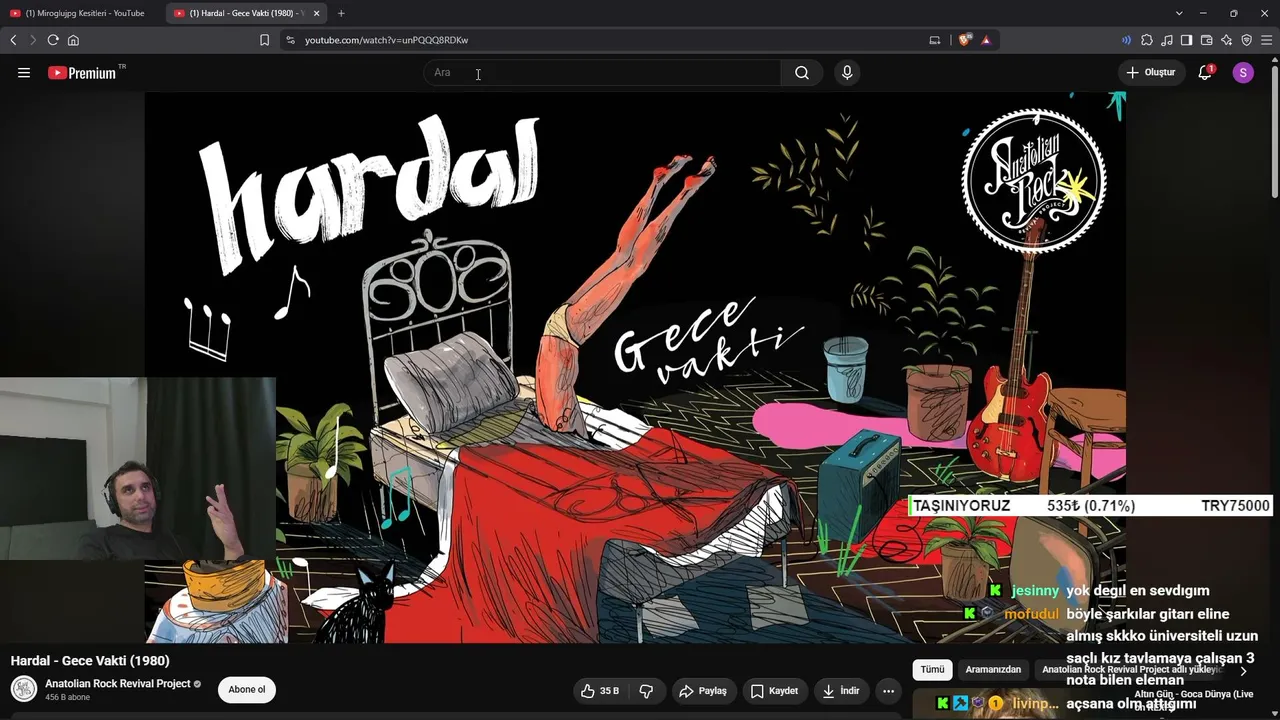
Task: Download video with İndir button
Action: 841,690
